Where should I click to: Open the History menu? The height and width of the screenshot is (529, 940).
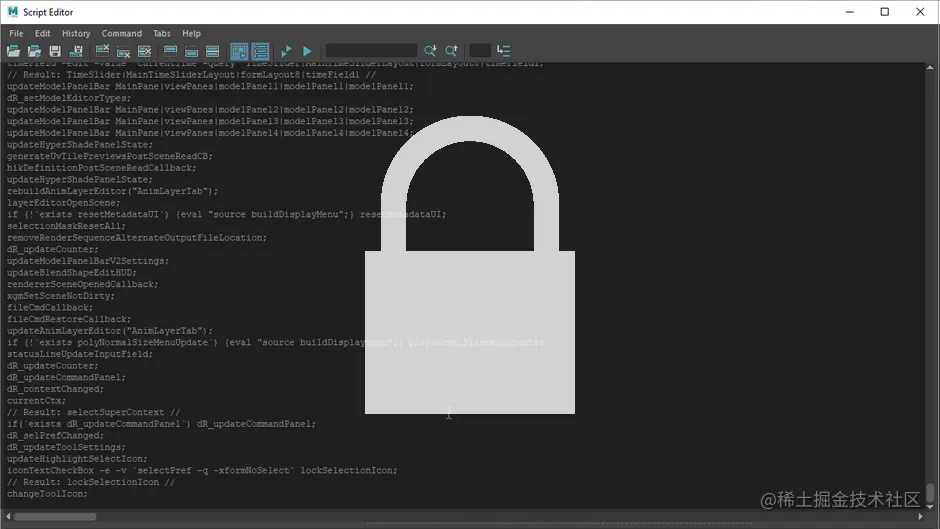click(76, 34)
